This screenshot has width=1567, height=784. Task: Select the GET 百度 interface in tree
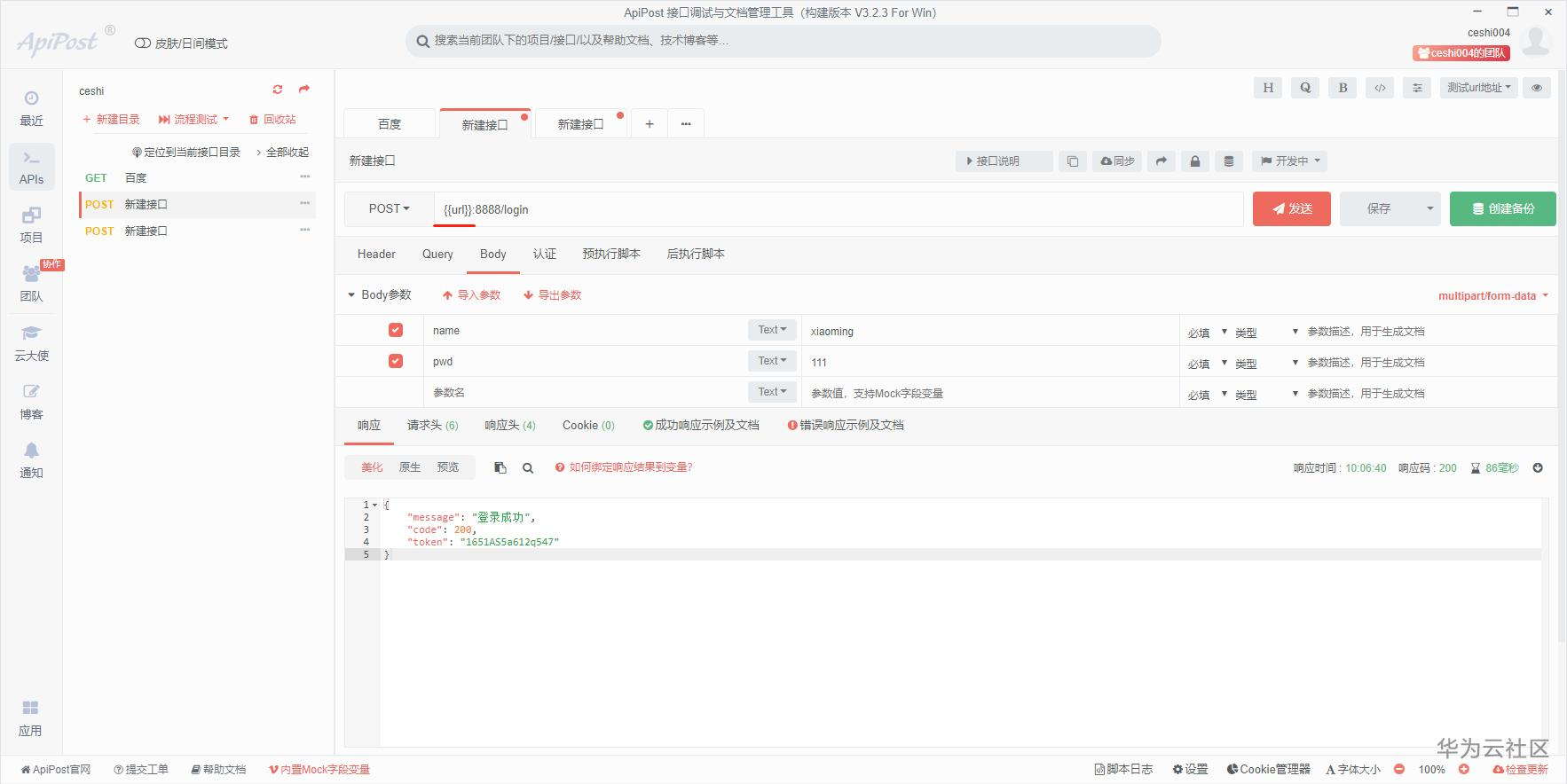pos(197,178)
